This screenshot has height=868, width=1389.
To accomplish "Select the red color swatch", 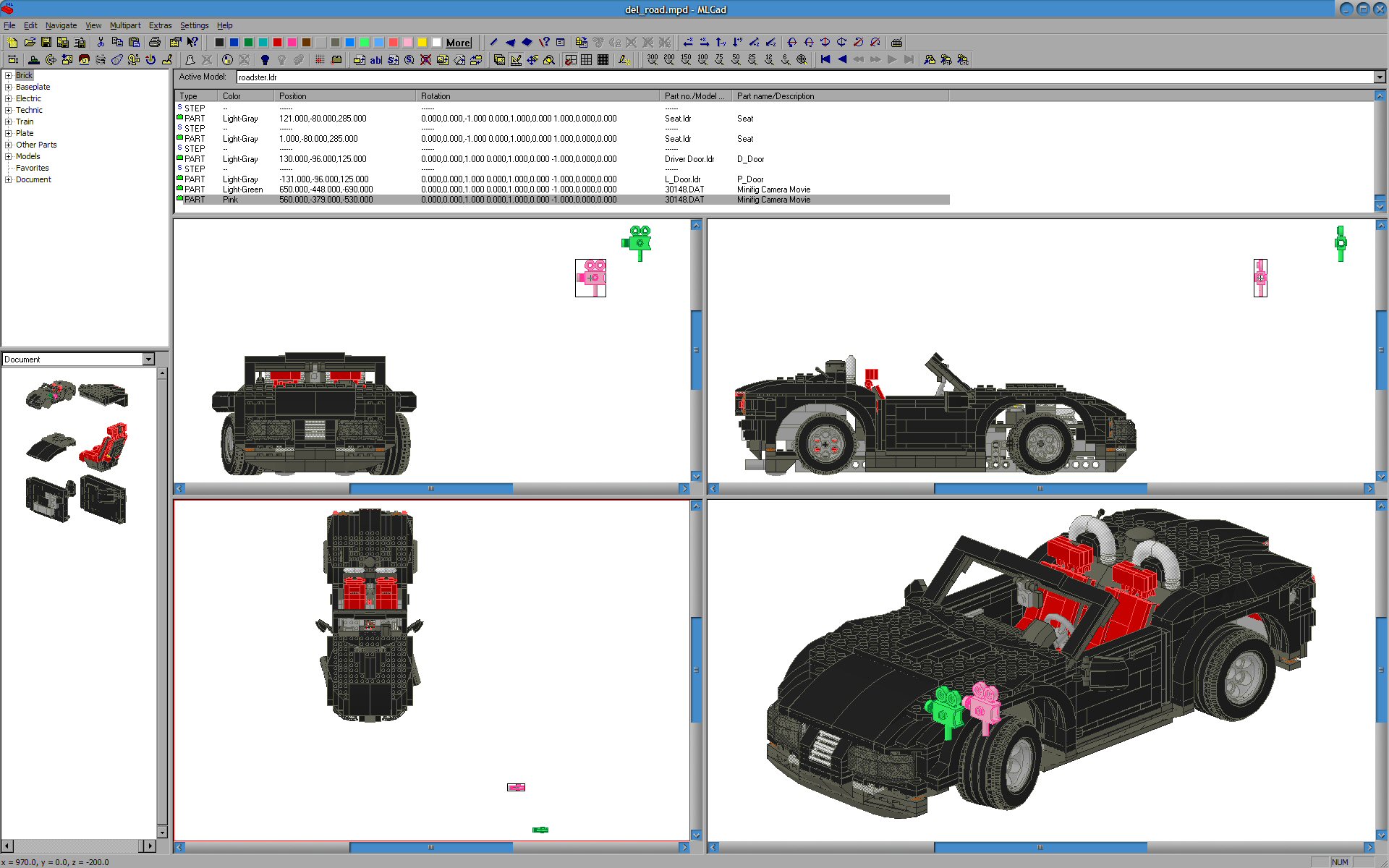I will (x=277, y=43).
